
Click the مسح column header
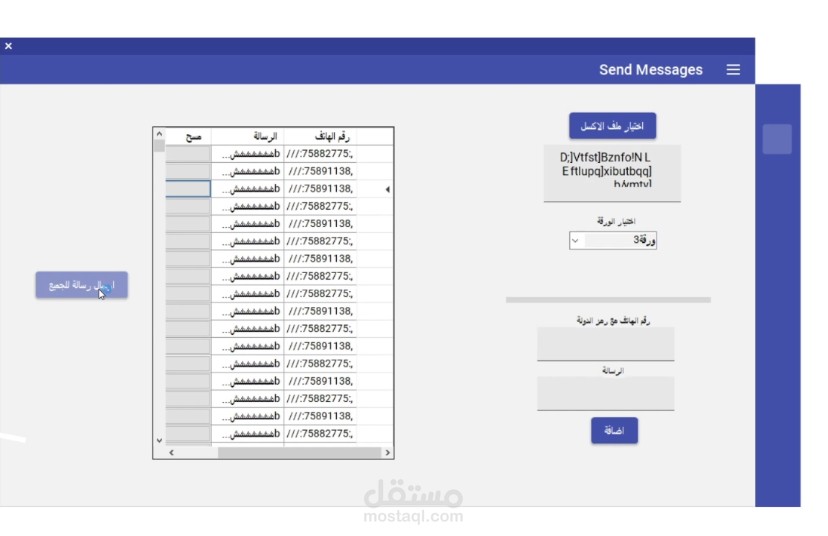[x=189, y=137]
